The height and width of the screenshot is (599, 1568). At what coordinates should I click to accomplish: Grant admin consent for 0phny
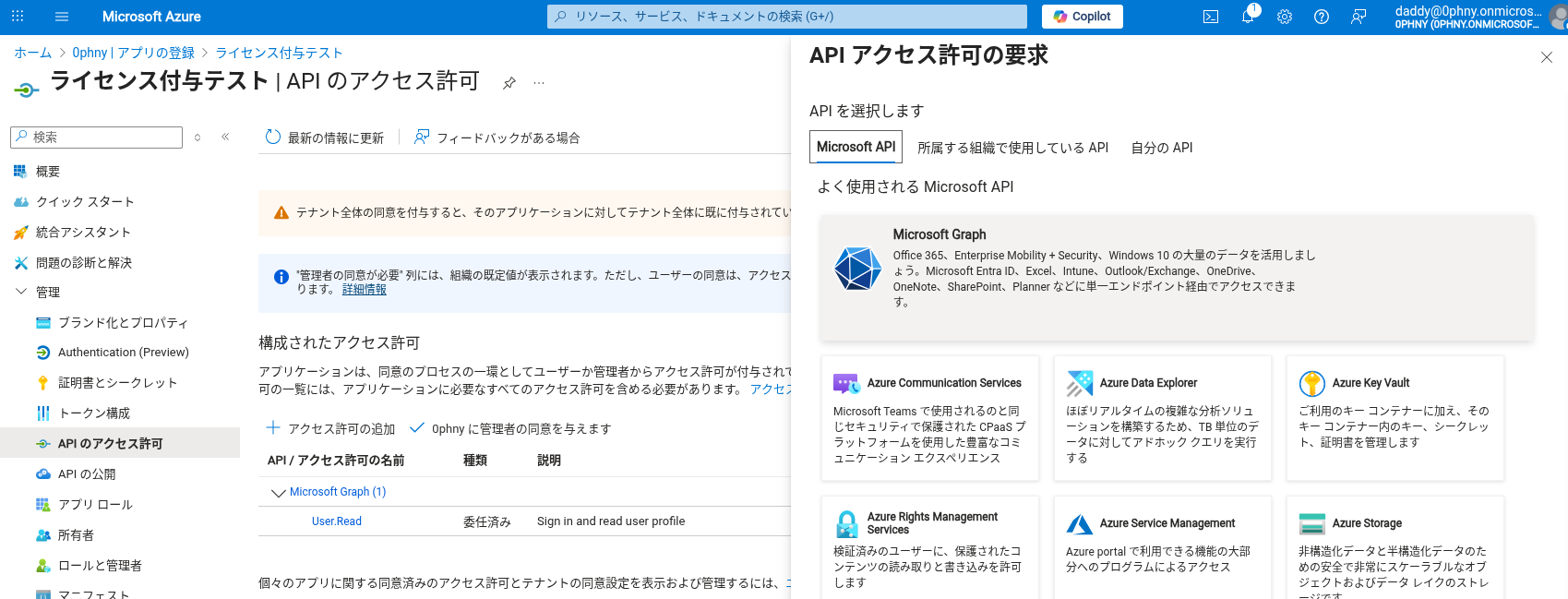point(510,428)
